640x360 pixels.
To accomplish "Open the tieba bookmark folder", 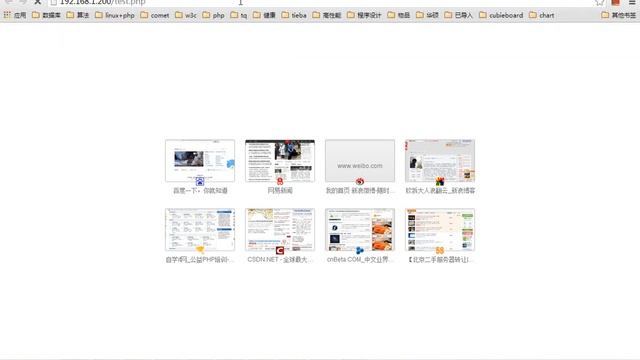I will 294,15.
